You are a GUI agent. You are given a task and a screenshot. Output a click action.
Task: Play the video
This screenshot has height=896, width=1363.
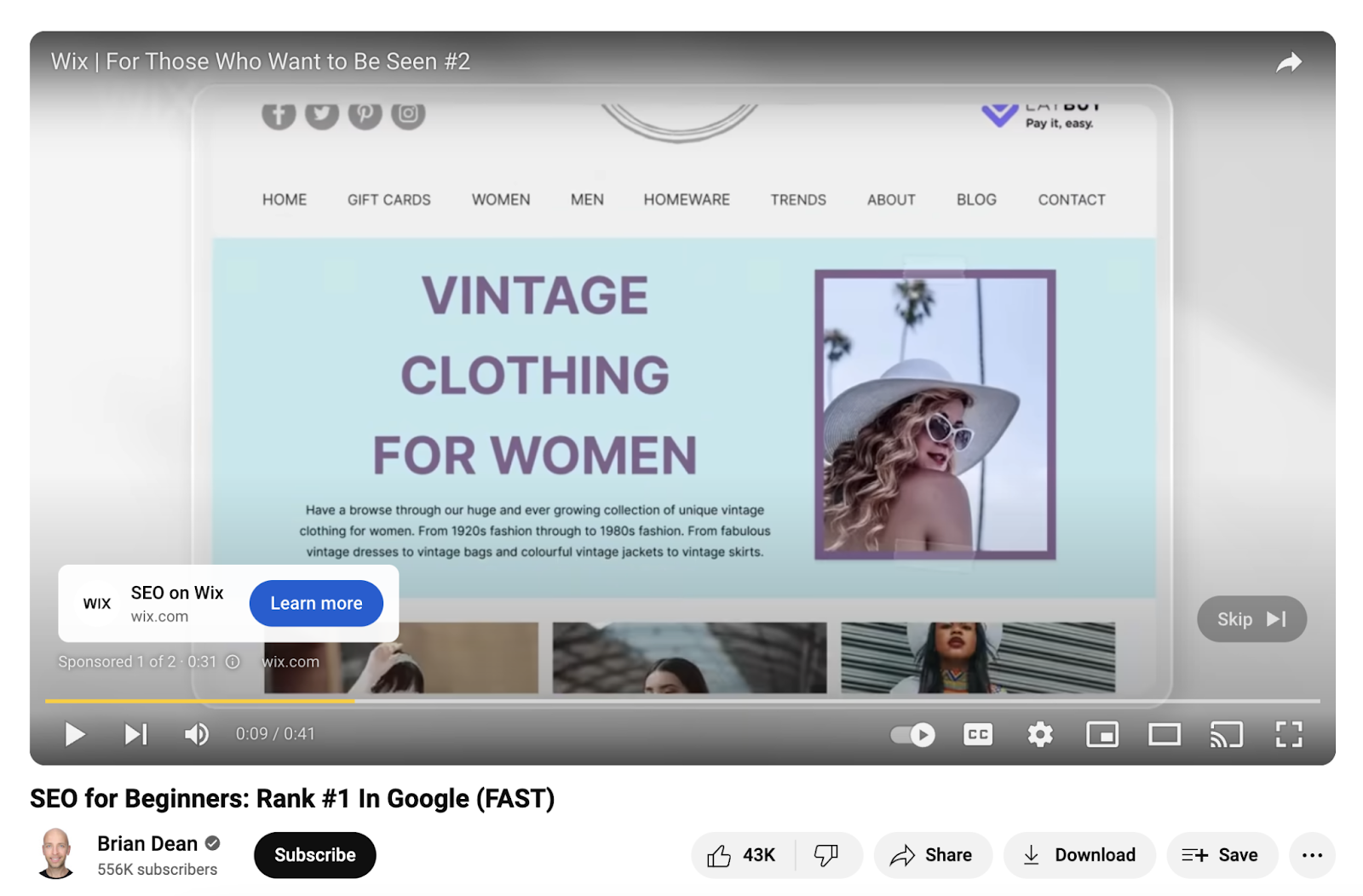click(x=74, y=733)
